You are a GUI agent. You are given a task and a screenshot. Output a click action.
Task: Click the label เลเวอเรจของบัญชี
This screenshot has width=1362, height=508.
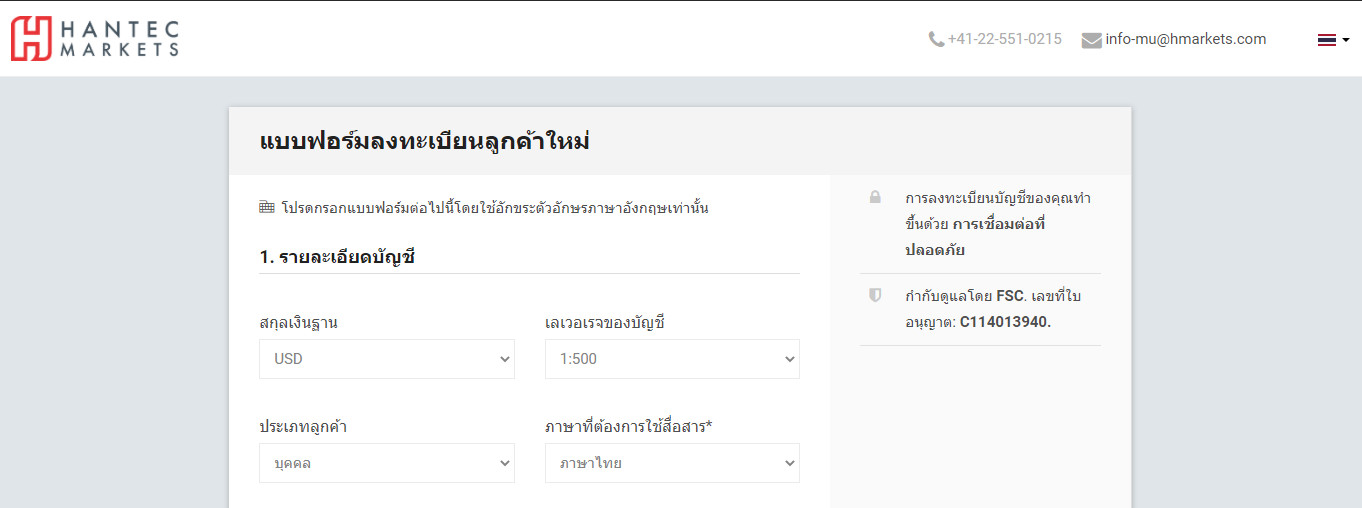coord(605,323)
